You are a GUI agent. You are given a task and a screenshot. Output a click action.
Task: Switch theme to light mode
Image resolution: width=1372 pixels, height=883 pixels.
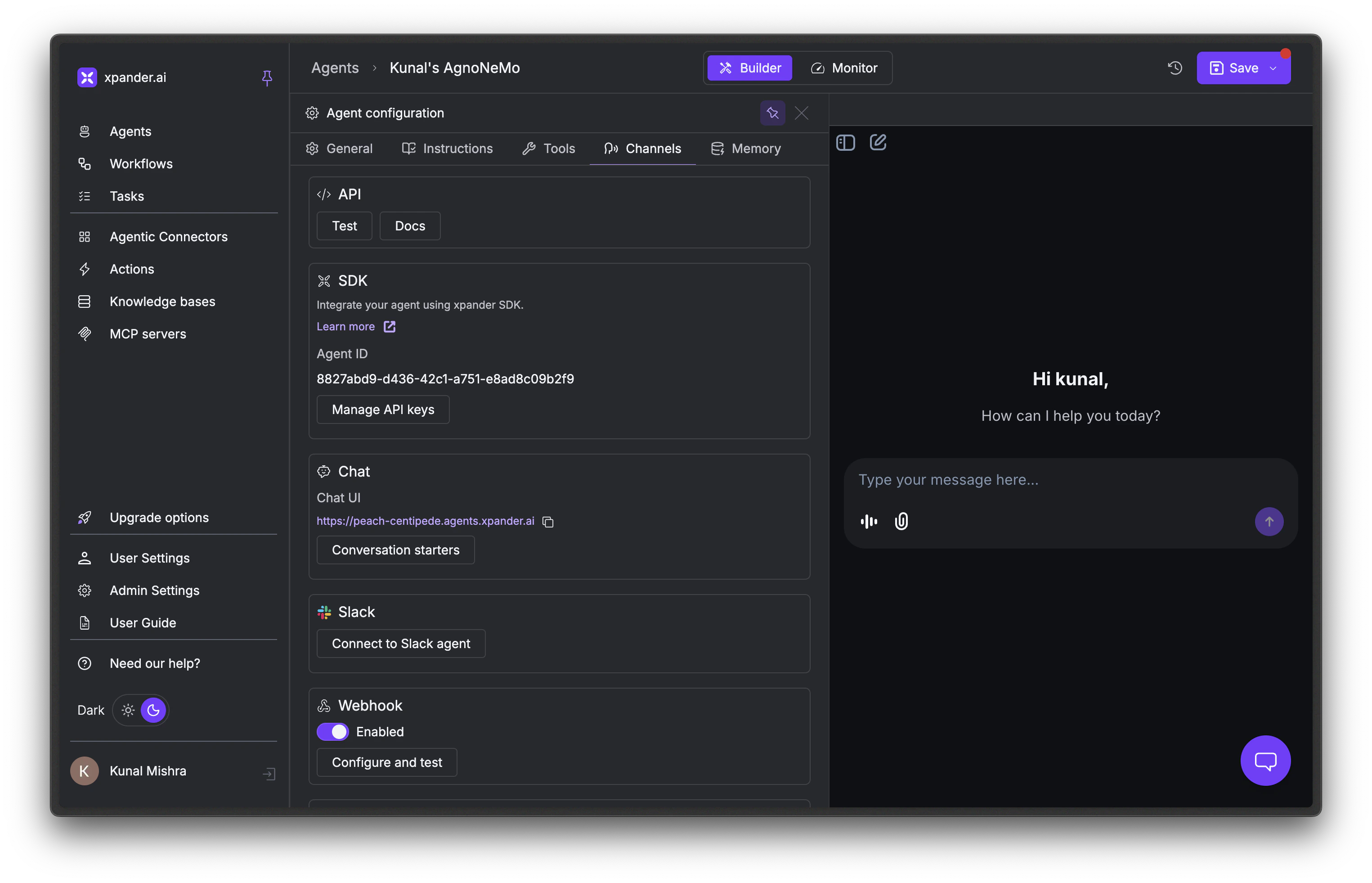click(x=127, y=710)
